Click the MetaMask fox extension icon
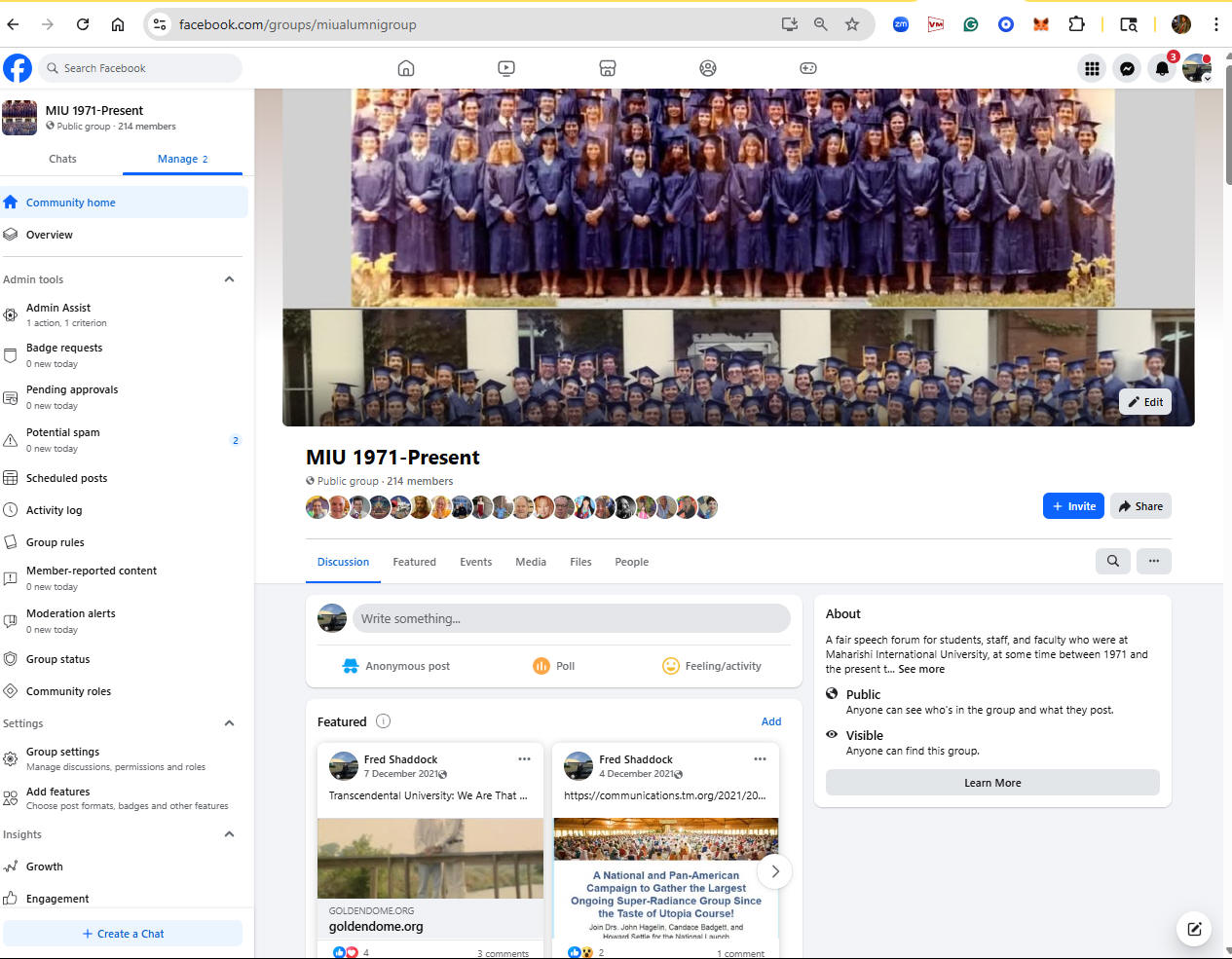Screen dimensions: 1232x959 coord(1041,24)
